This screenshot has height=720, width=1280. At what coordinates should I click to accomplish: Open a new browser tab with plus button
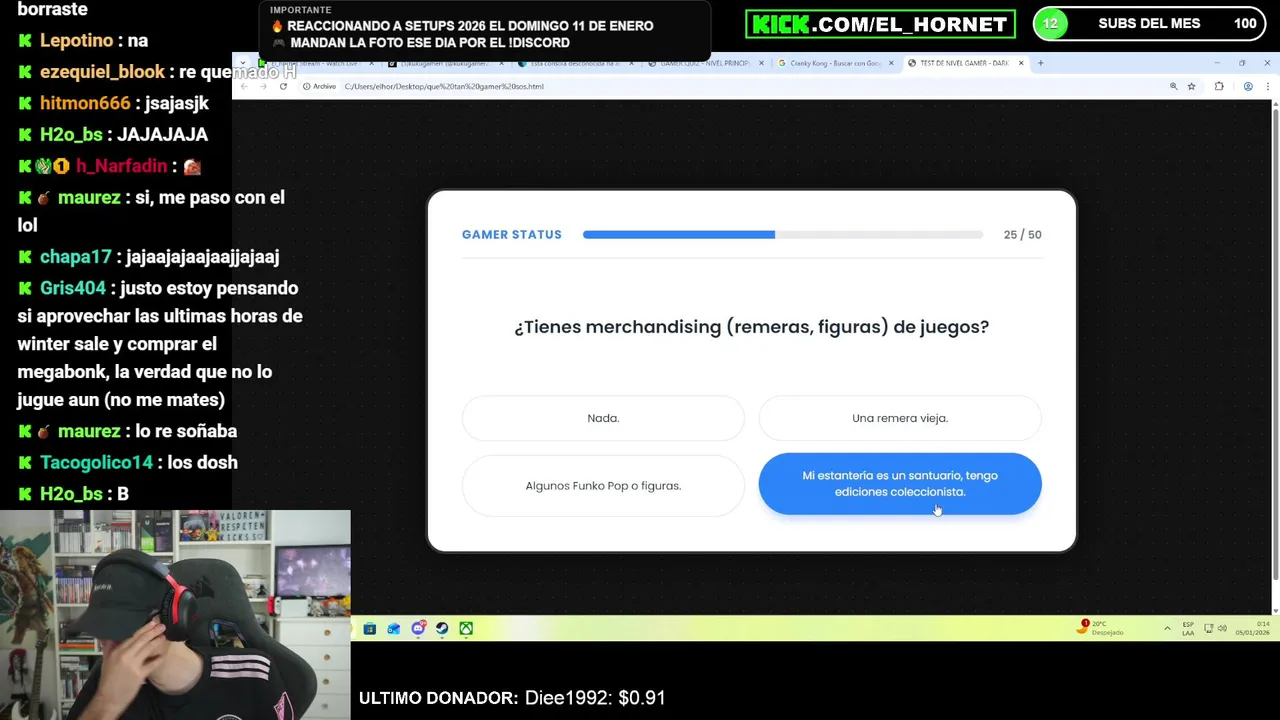[x=1040, y=63]
